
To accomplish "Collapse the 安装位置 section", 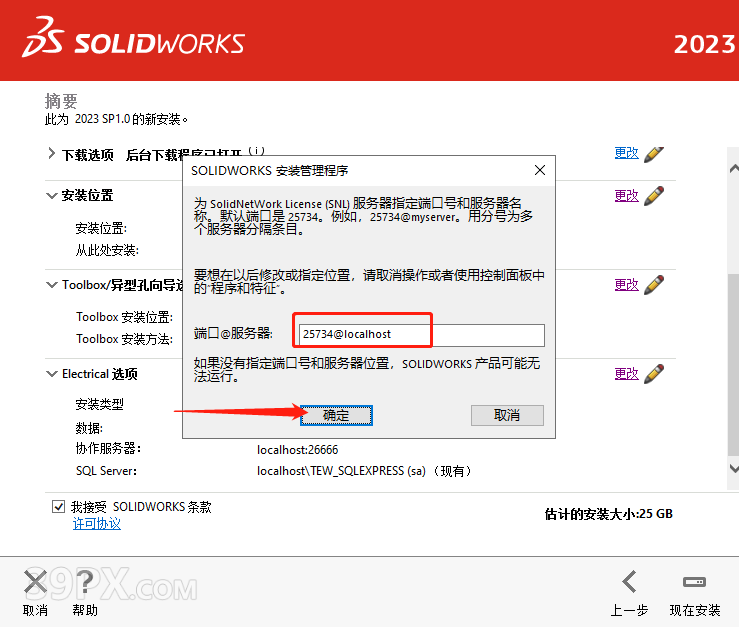I will (52, 196).
